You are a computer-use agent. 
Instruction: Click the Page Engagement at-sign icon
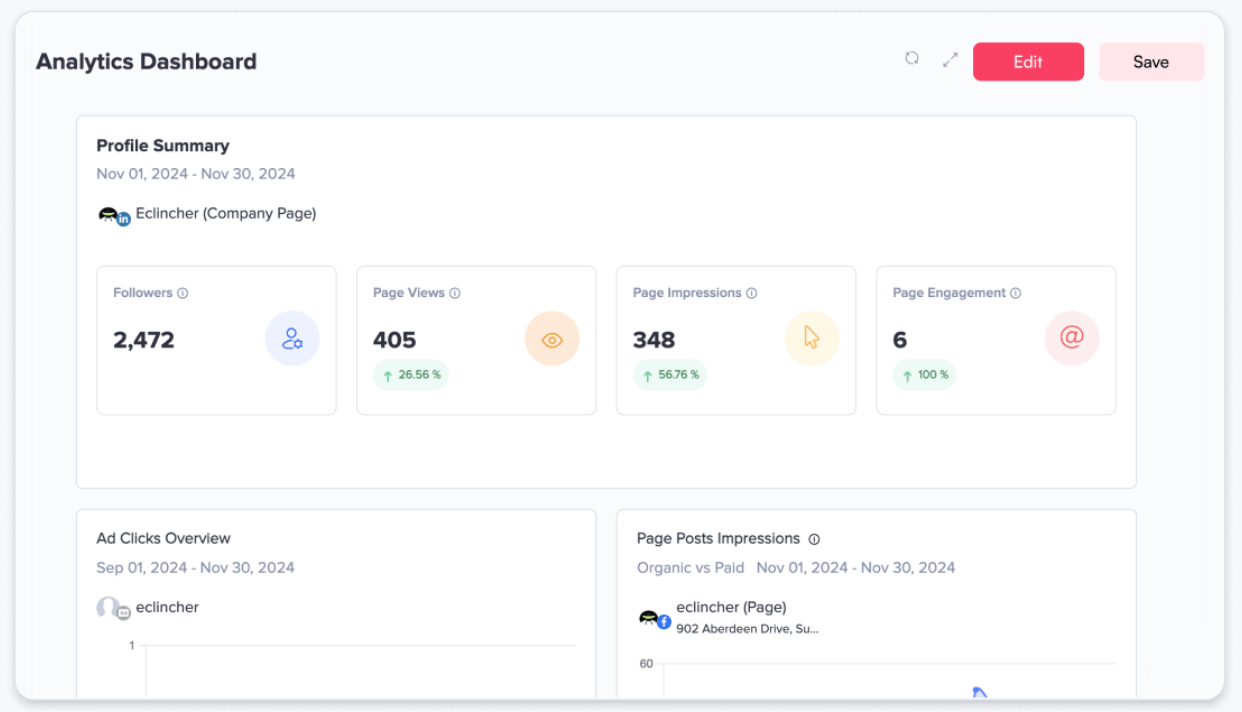(1072, 338)
